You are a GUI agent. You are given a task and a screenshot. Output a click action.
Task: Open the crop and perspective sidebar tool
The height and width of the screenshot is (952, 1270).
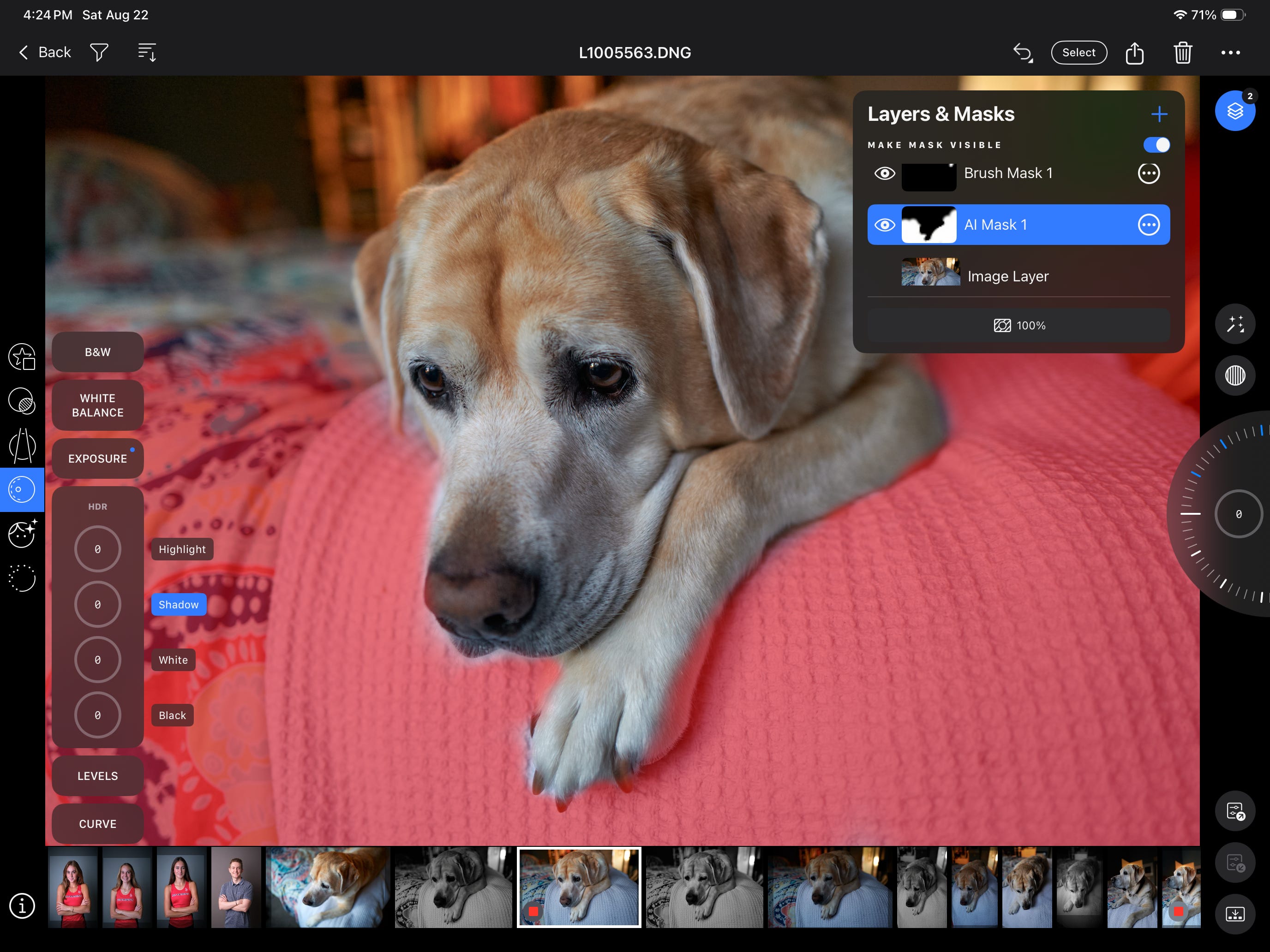pyautogui.click(x=22, y=445)
